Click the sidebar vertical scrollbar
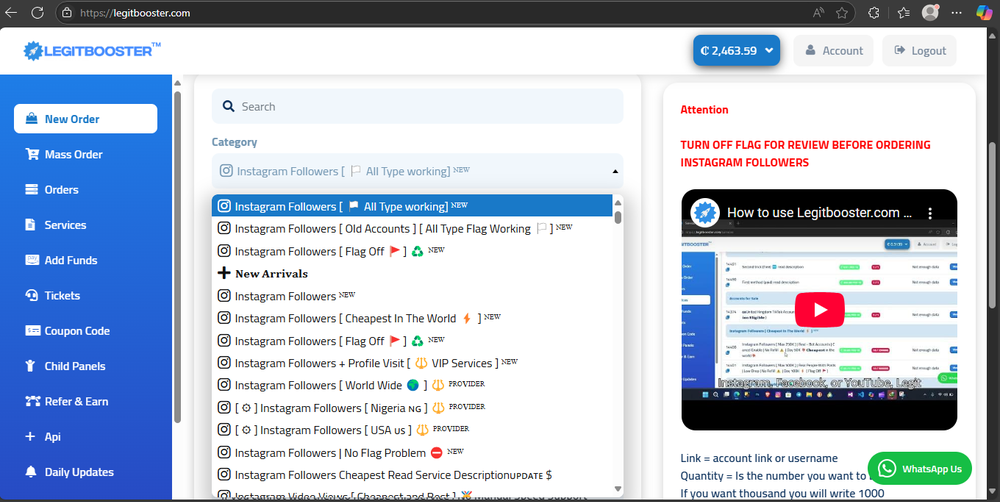Screen dimensions: 1000x502 [177, 255]
